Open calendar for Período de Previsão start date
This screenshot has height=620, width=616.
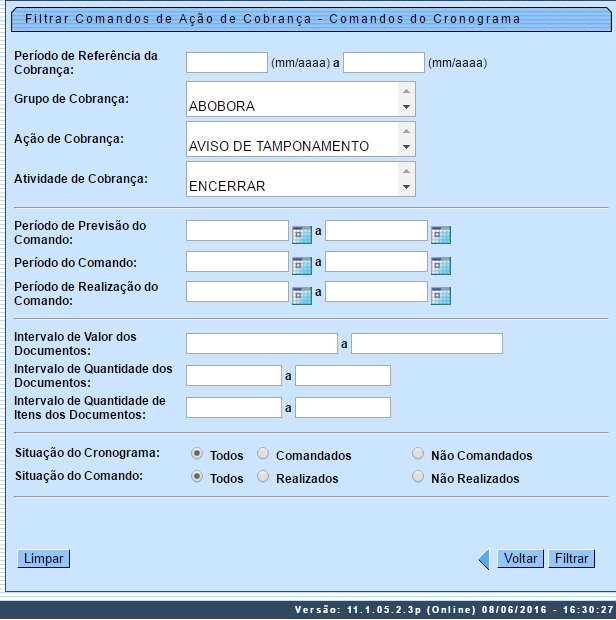301,235
